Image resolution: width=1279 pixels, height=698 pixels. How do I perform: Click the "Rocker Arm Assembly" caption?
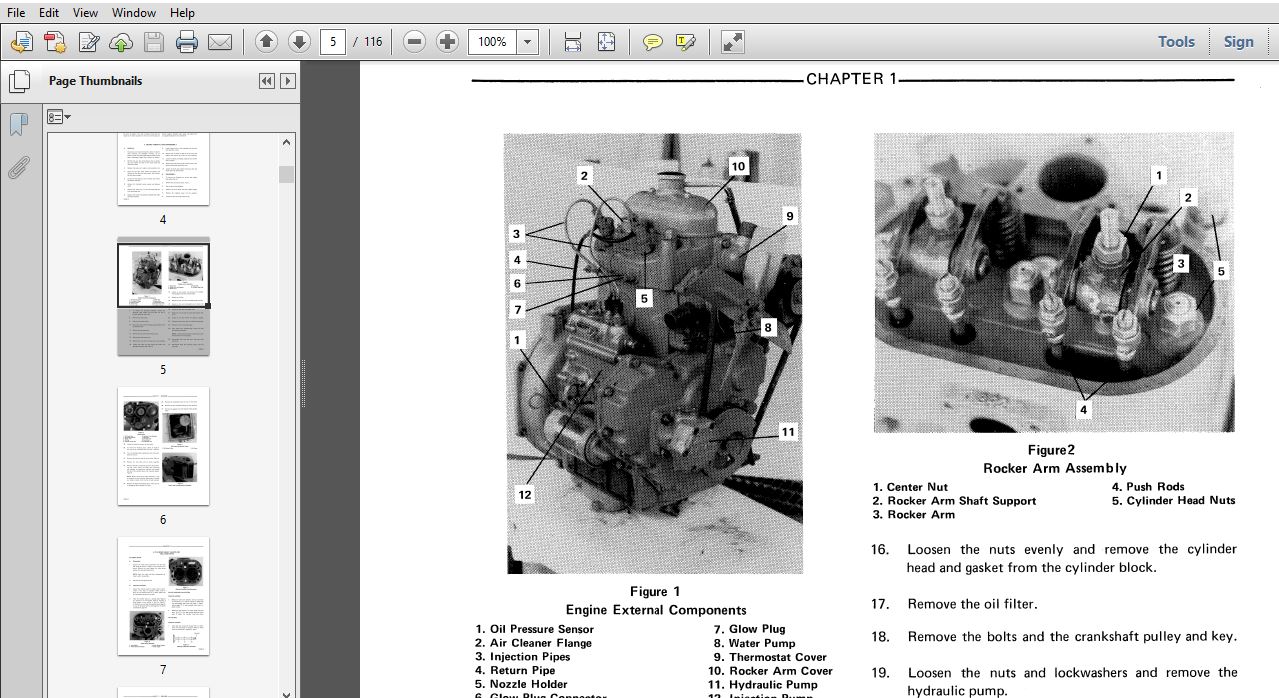pyautogui.click(x=1055, y=468)
